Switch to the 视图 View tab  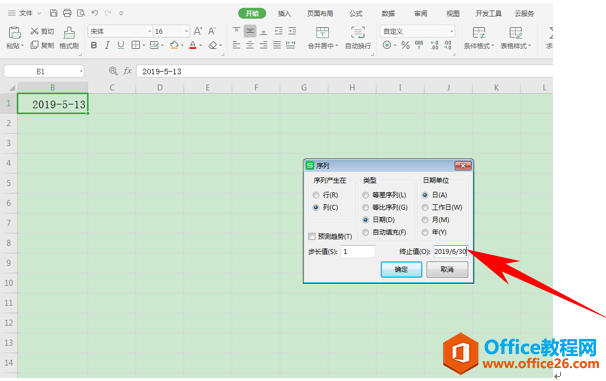453,14
